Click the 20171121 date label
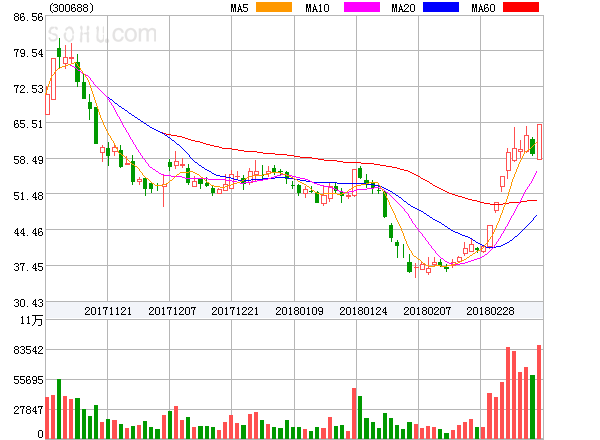This screenshot has width=600, height=440. click(108, 311)
